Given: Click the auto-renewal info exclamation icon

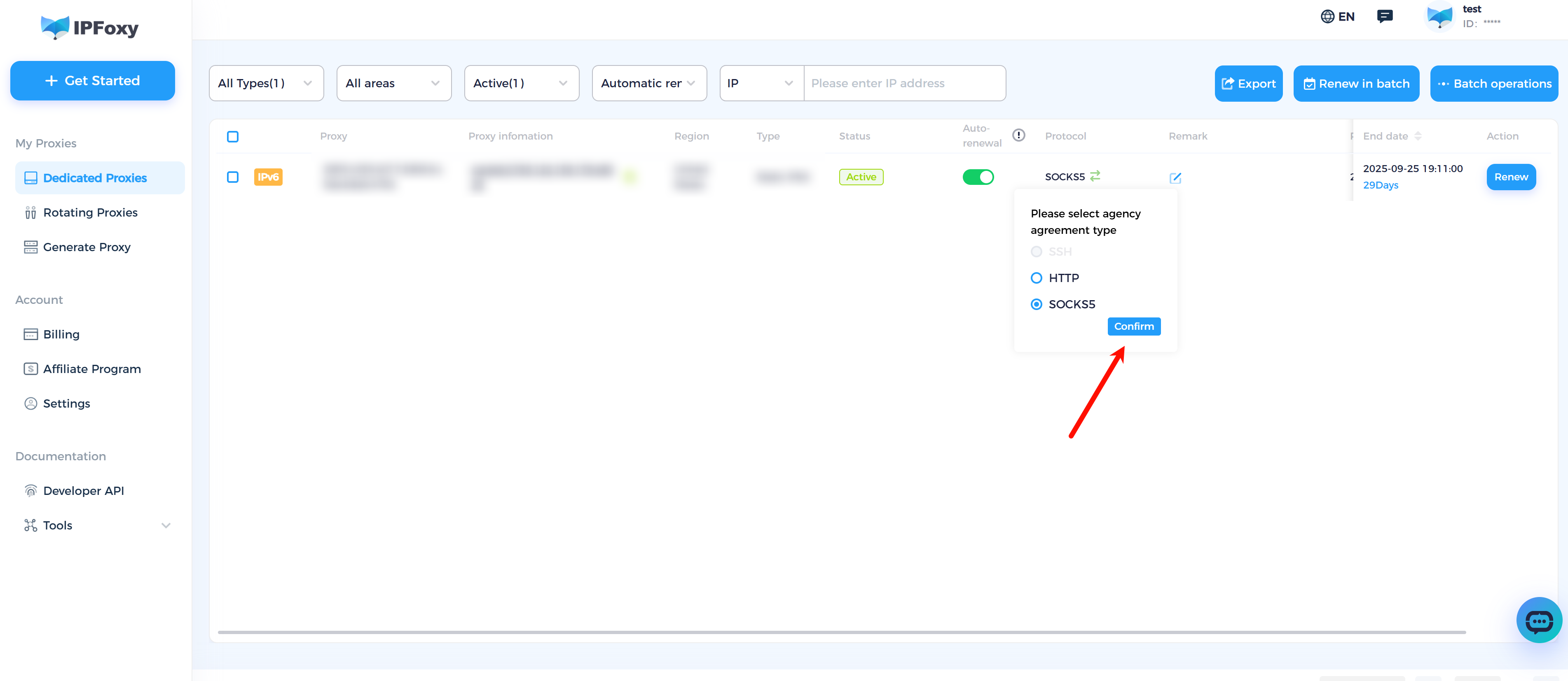Looking at the screenshot, I should [x=1018, y=135].
